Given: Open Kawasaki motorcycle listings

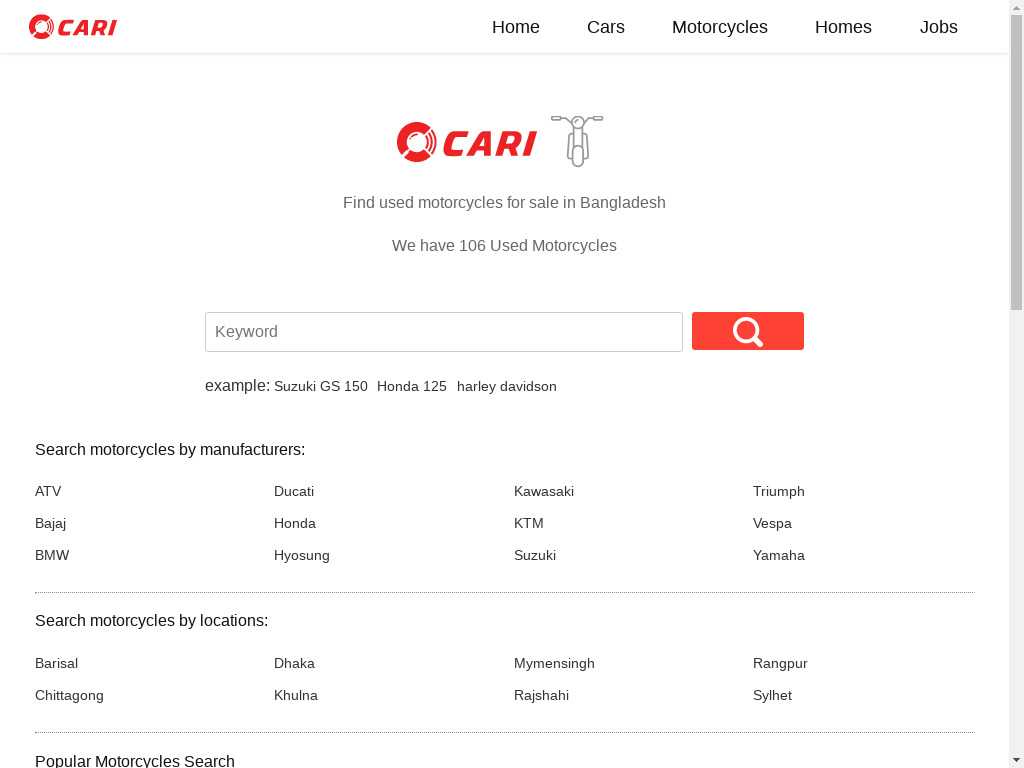Looking at the screenshot, I should (x=544, y=491).
